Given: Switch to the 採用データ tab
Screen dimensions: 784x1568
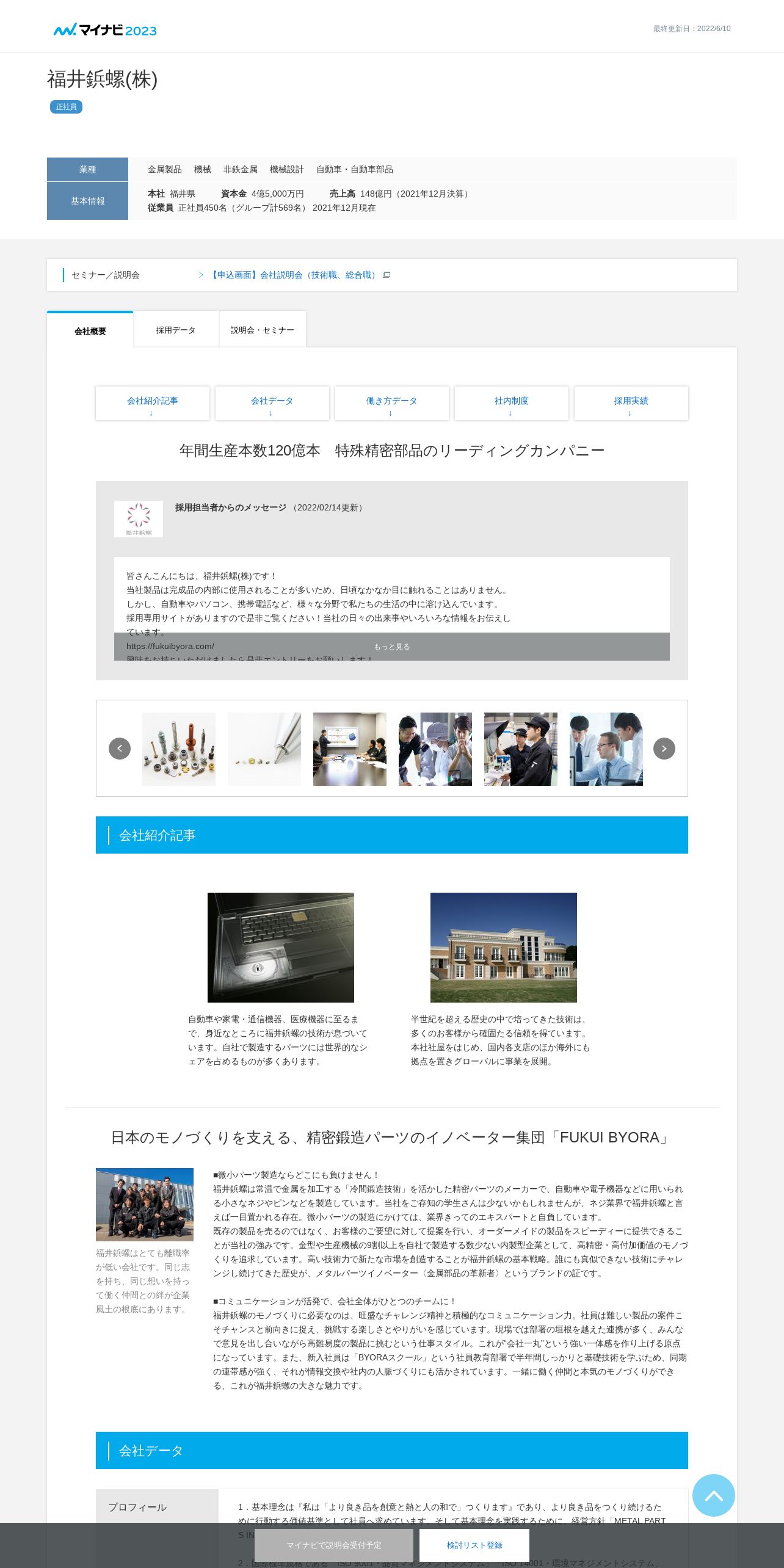Looking at the screenshot, I should [176, 330].
